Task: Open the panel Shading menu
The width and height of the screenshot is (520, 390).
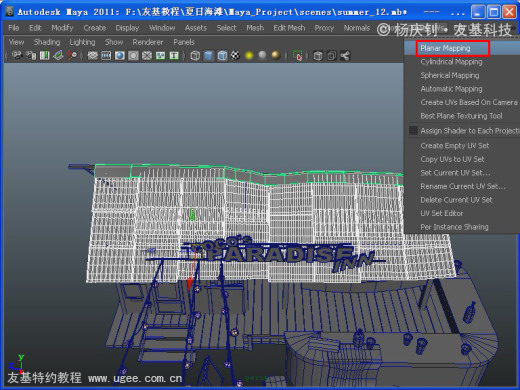Action: click(x=47, y=42)
